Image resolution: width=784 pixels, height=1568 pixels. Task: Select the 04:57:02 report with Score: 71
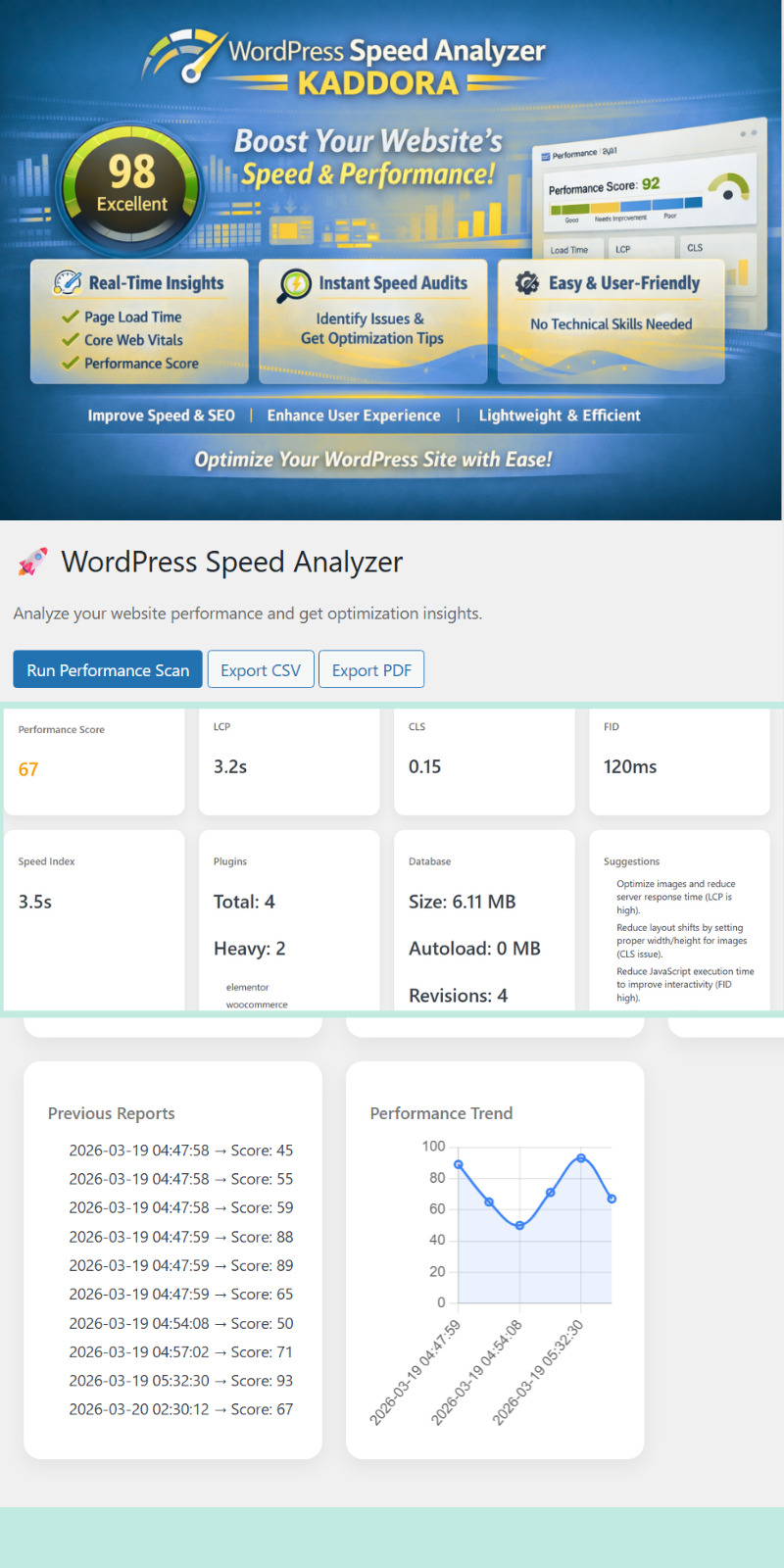[x=181, y=1351]
